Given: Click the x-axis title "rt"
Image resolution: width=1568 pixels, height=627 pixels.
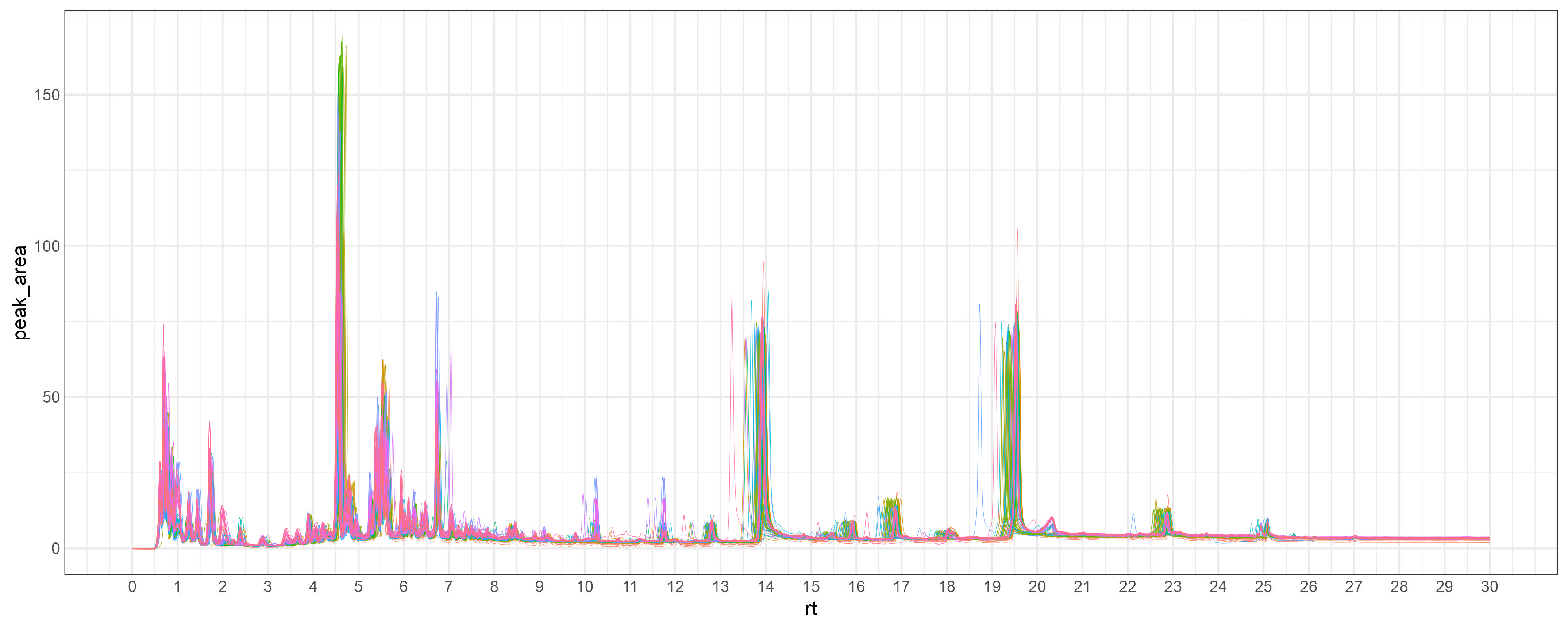Looking at the screenshot, I should point(811,609).
